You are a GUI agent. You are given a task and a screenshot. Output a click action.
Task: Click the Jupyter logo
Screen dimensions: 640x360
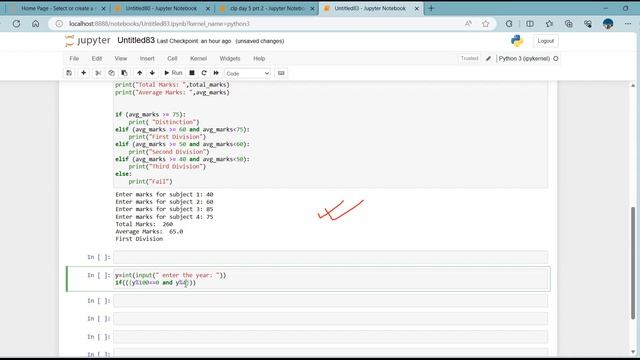click(87, 40)
